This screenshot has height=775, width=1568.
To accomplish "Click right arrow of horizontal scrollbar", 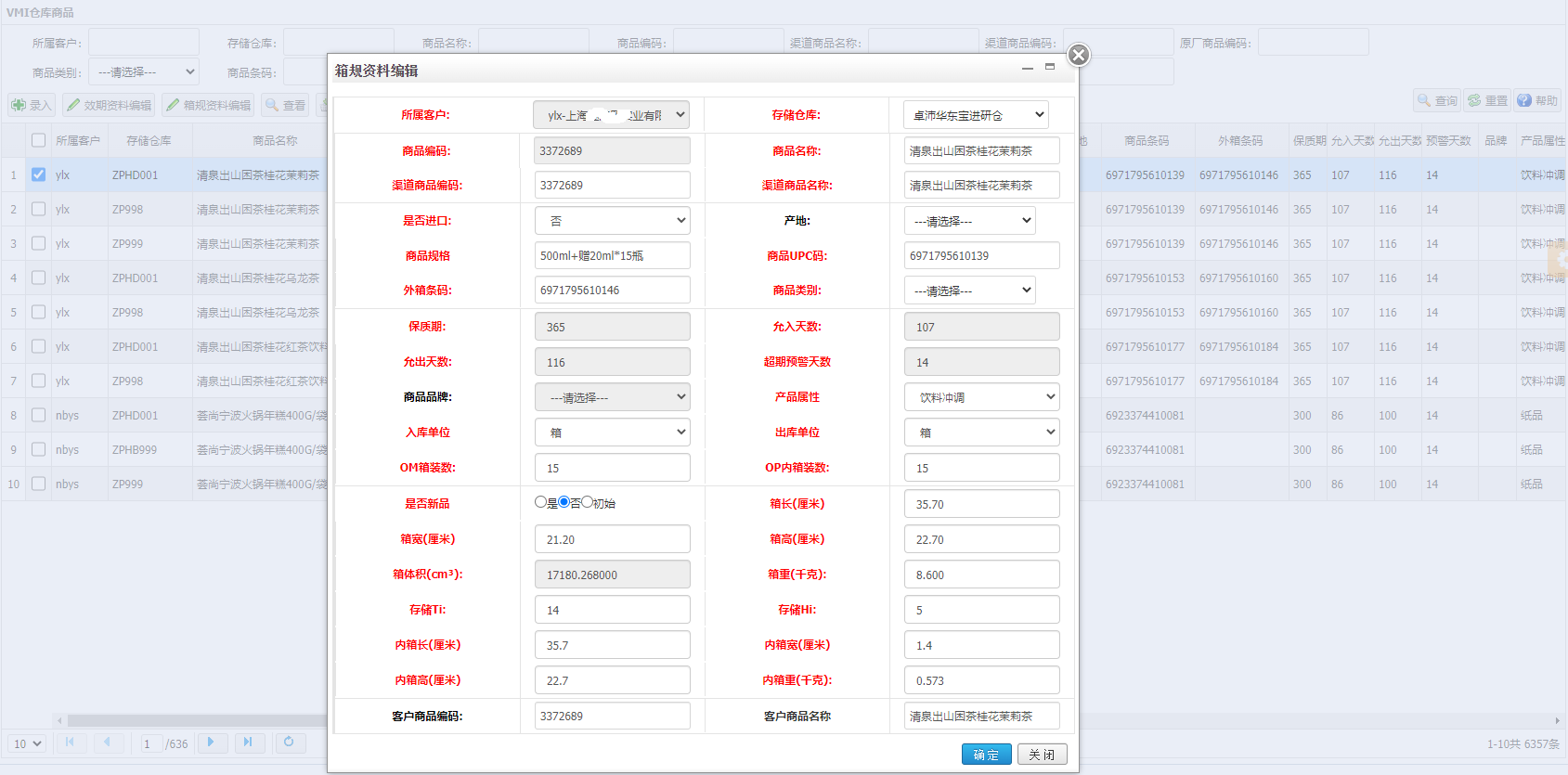I will click(x=1557, y=720).
